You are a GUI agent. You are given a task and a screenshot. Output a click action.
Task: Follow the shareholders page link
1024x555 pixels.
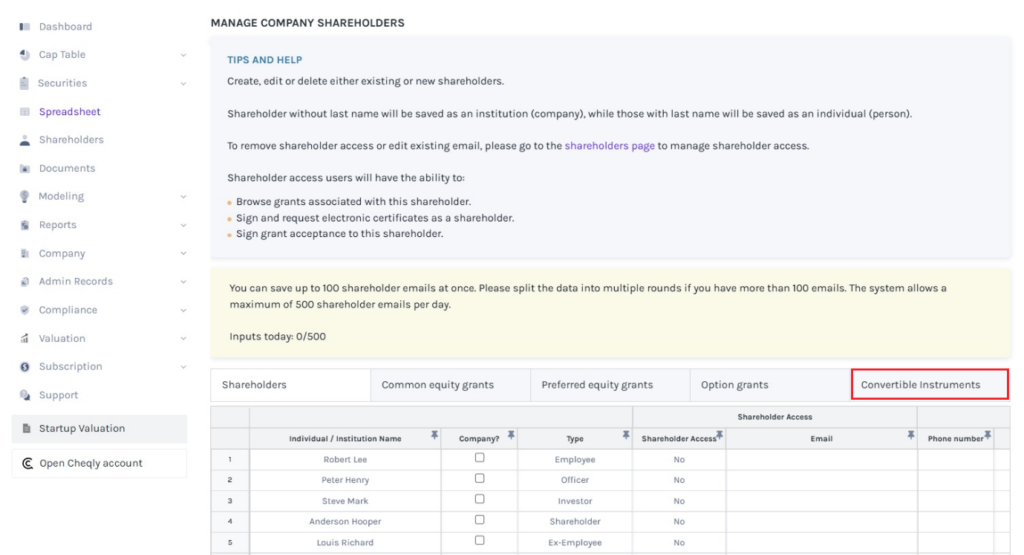(609, 146)
